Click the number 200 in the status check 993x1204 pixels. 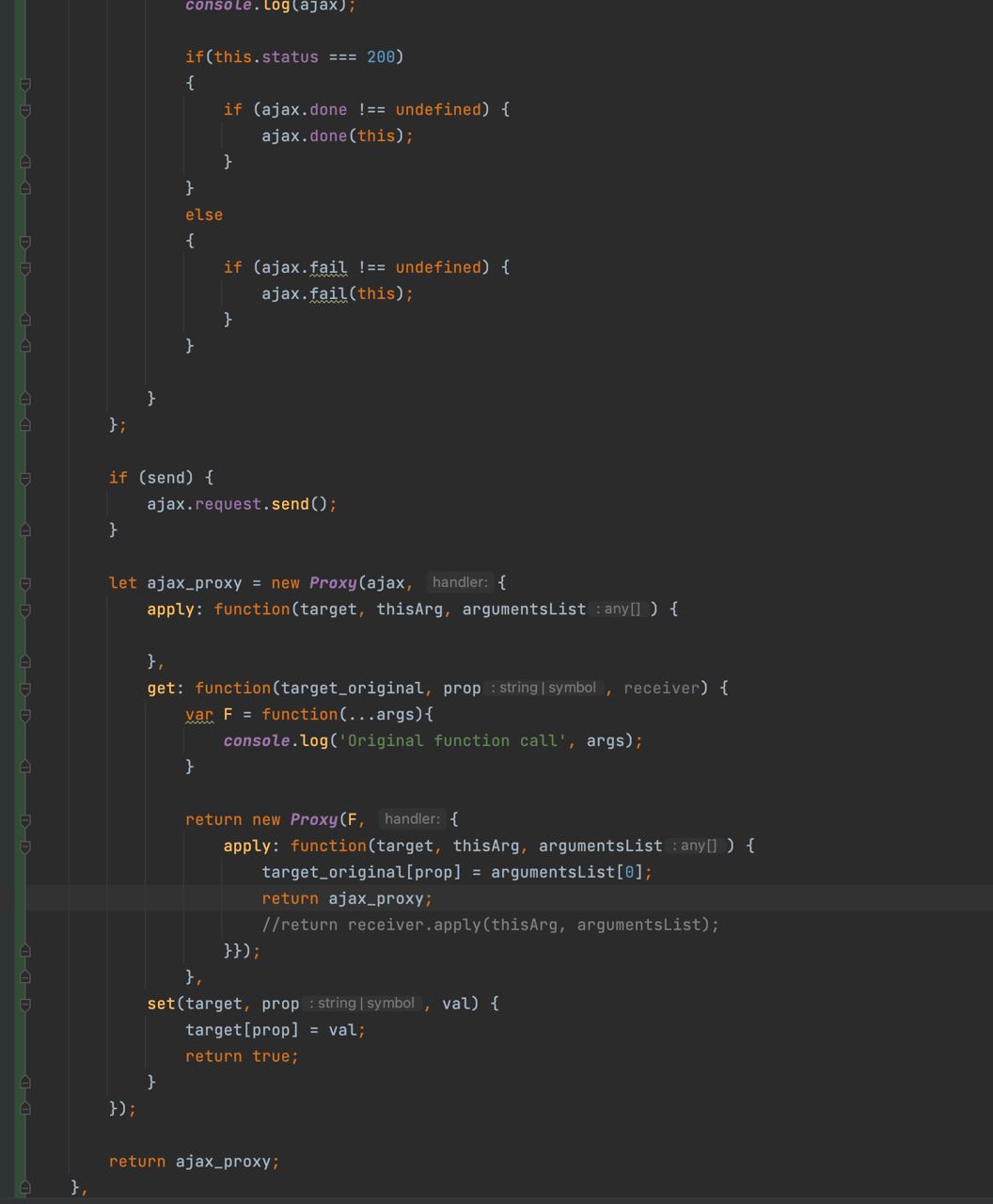381,56
